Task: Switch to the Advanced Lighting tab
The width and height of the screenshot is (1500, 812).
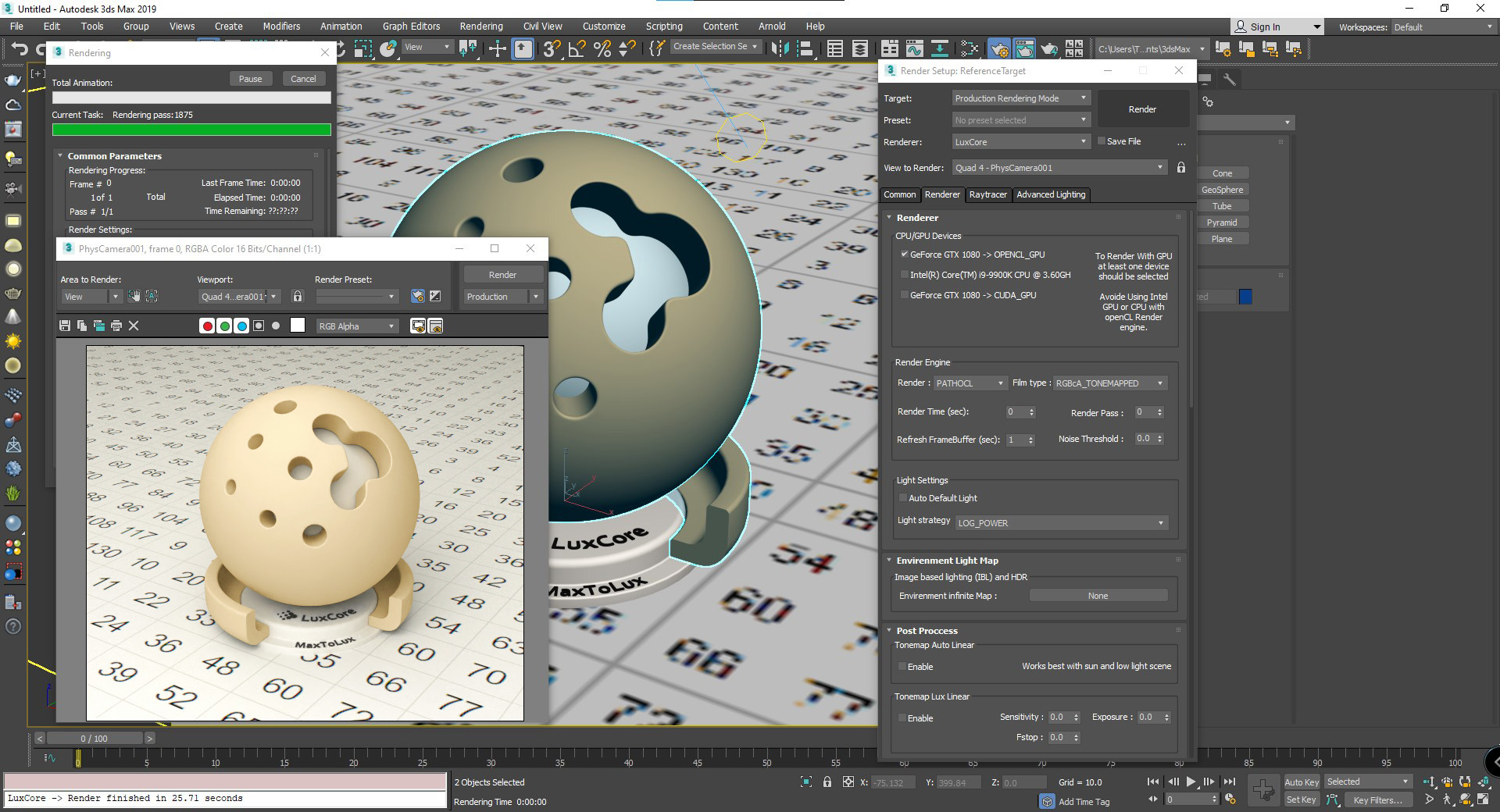Action: point(1051,194)
